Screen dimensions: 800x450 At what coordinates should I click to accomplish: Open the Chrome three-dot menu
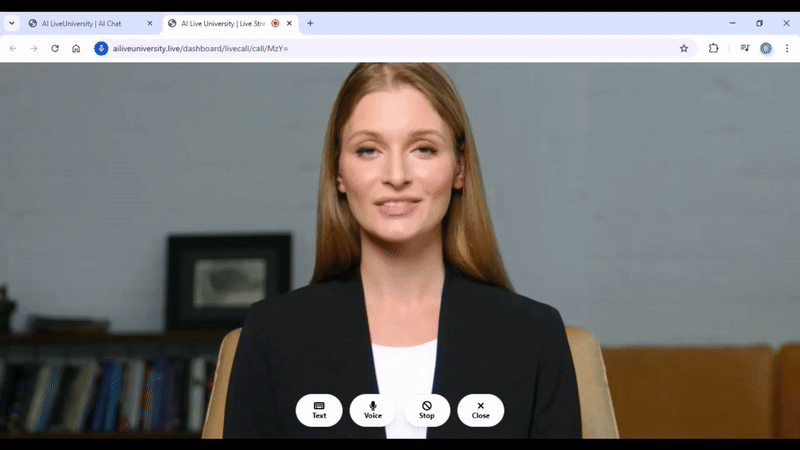point(786,48)
